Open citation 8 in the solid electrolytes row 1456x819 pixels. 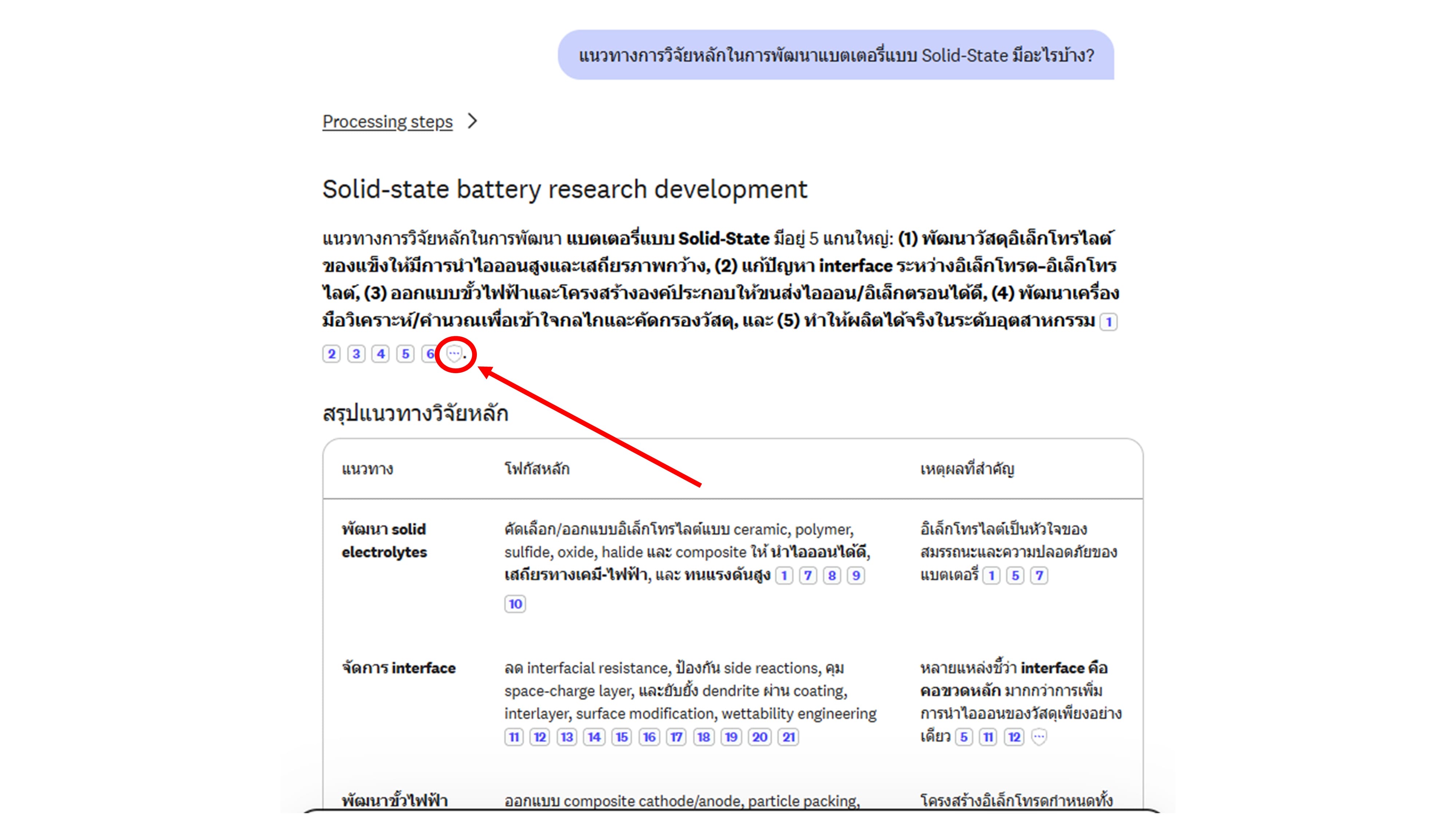click(x=832, y=575)
